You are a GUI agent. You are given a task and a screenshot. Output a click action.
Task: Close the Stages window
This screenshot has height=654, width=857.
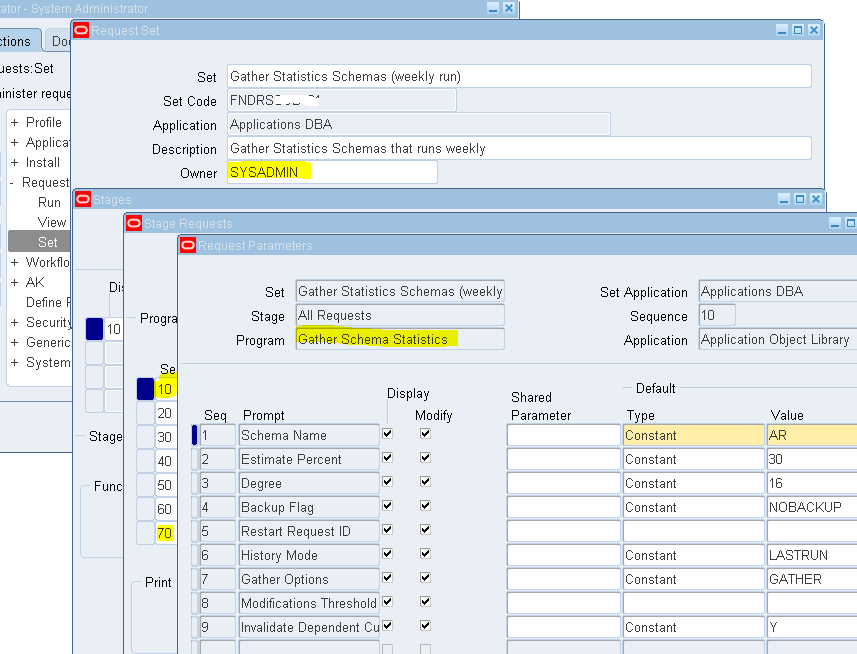(x=815, y=199)
